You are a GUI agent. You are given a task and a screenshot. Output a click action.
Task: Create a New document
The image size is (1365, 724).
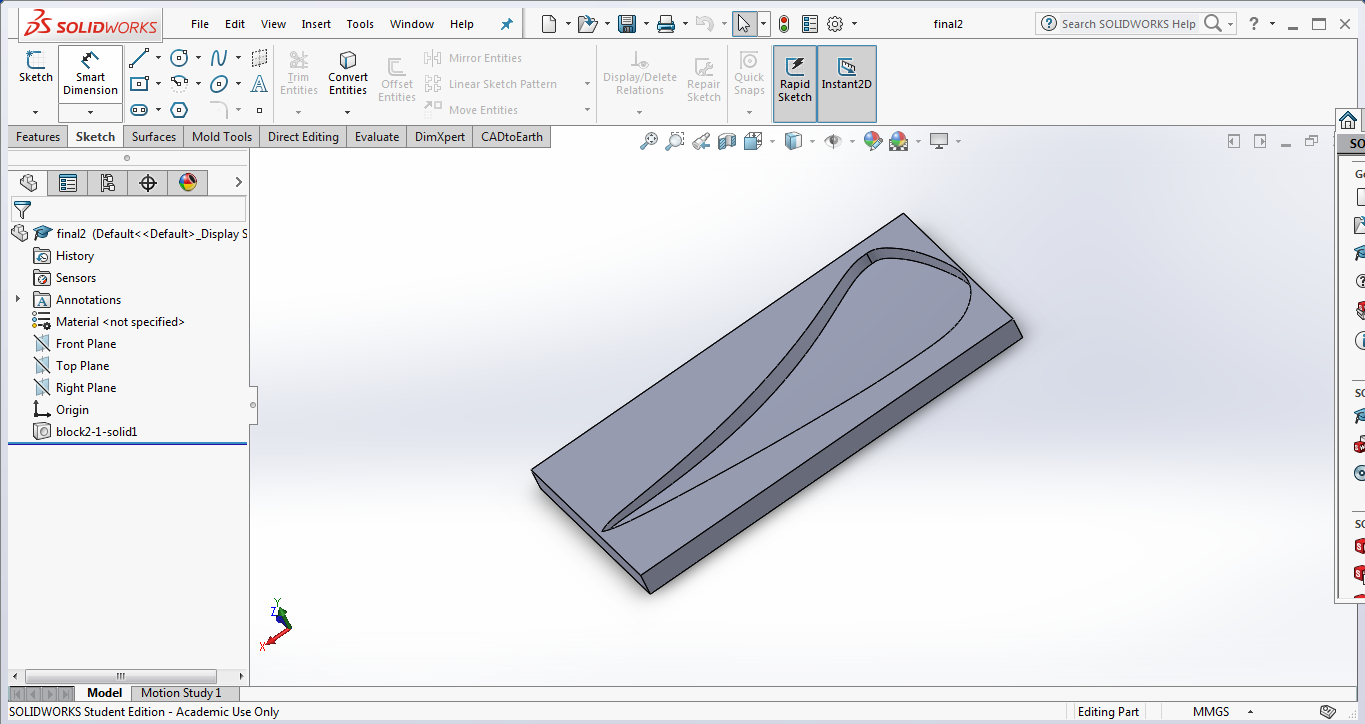pyautogui.click(x=549, y=24)
